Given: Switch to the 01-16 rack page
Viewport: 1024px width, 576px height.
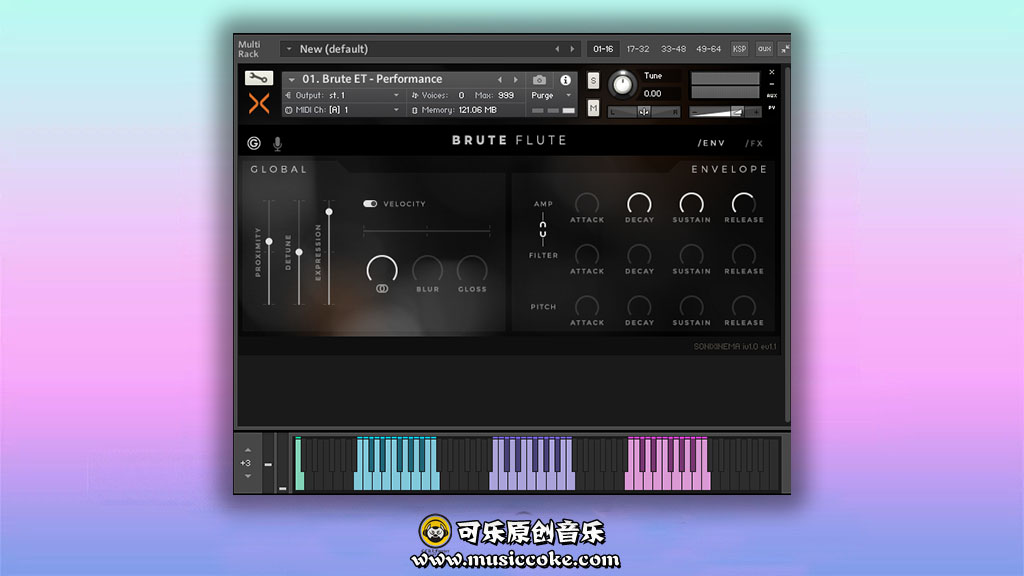Looking at the screenshot, I should (x=602, y=49).
